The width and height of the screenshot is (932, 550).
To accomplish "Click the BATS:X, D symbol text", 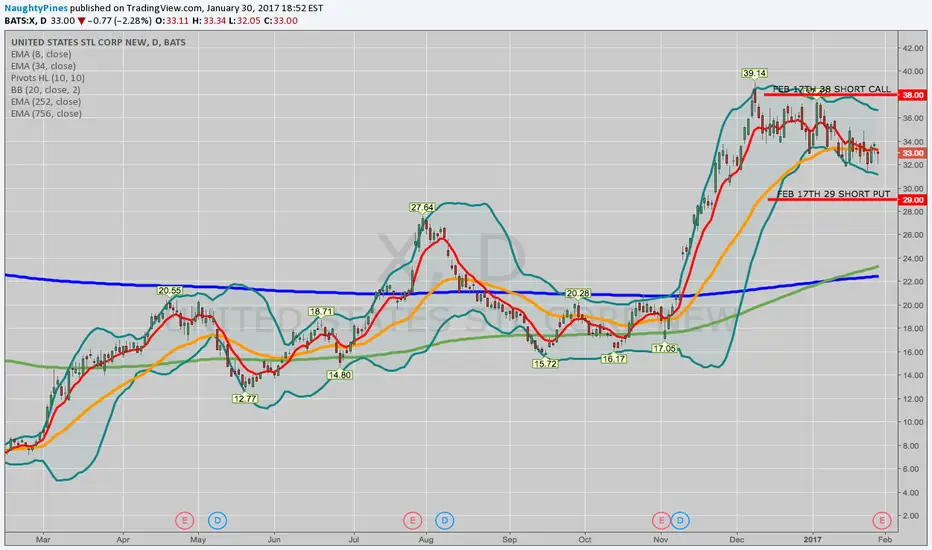I will tap(26, 21).
